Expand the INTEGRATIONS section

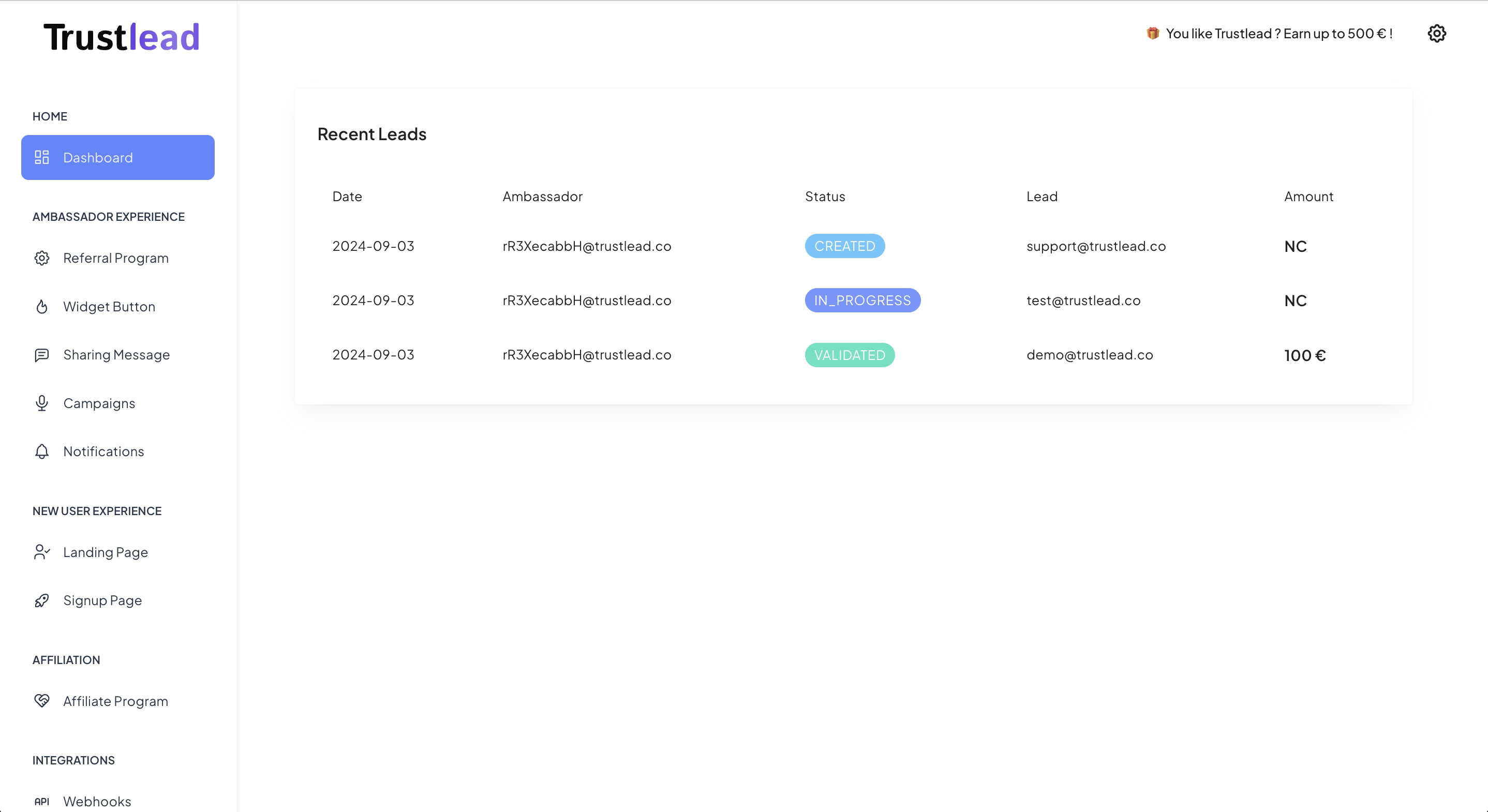pos(73,760)
